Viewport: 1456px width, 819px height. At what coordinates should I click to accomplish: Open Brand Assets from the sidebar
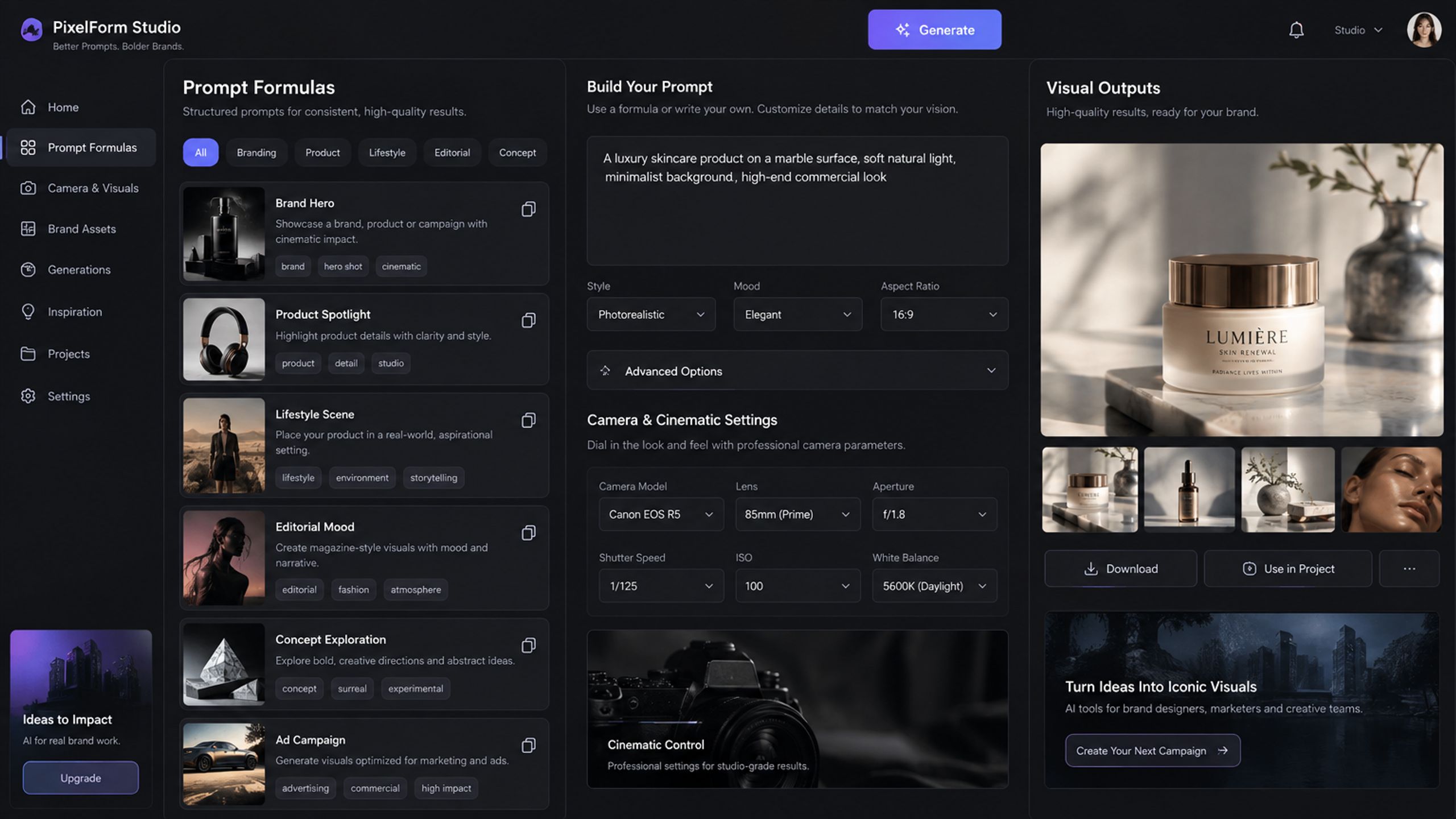point(81,229)
